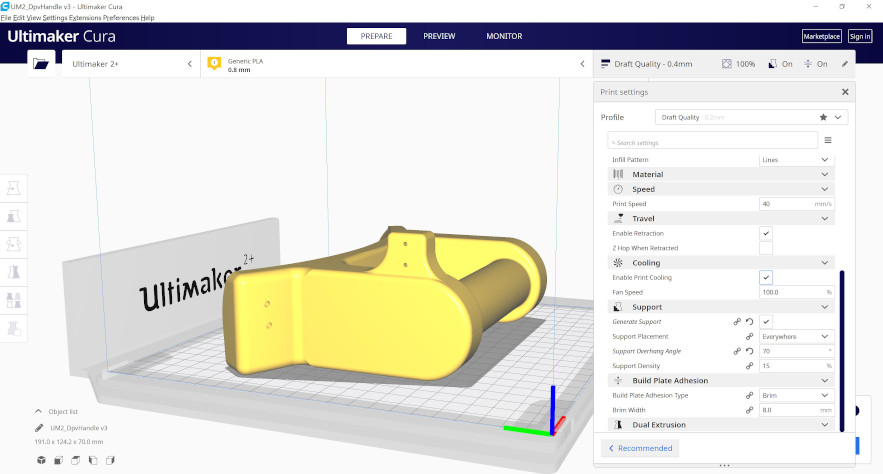This screenshot has width=883, height=474.
Task: Click pencil icon next to UM2_DpvHandle v3
Action: coord(39,428)
